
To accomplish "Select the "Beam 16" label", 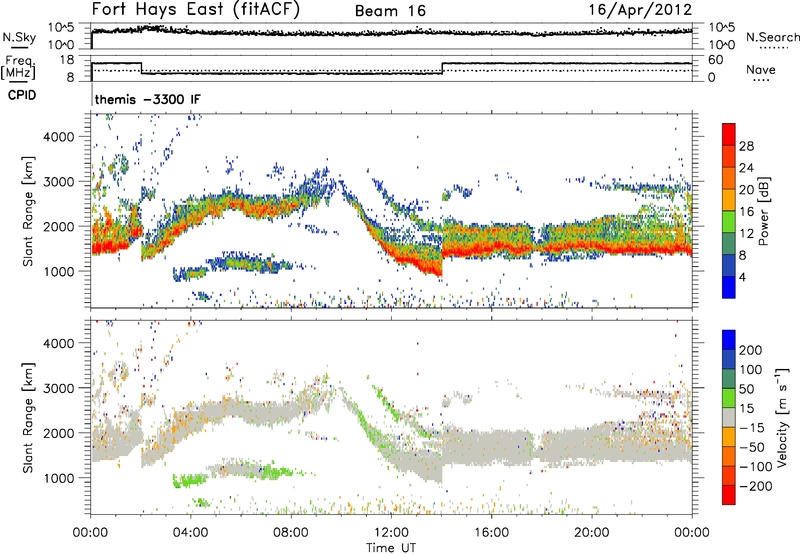I will [390, 11].
